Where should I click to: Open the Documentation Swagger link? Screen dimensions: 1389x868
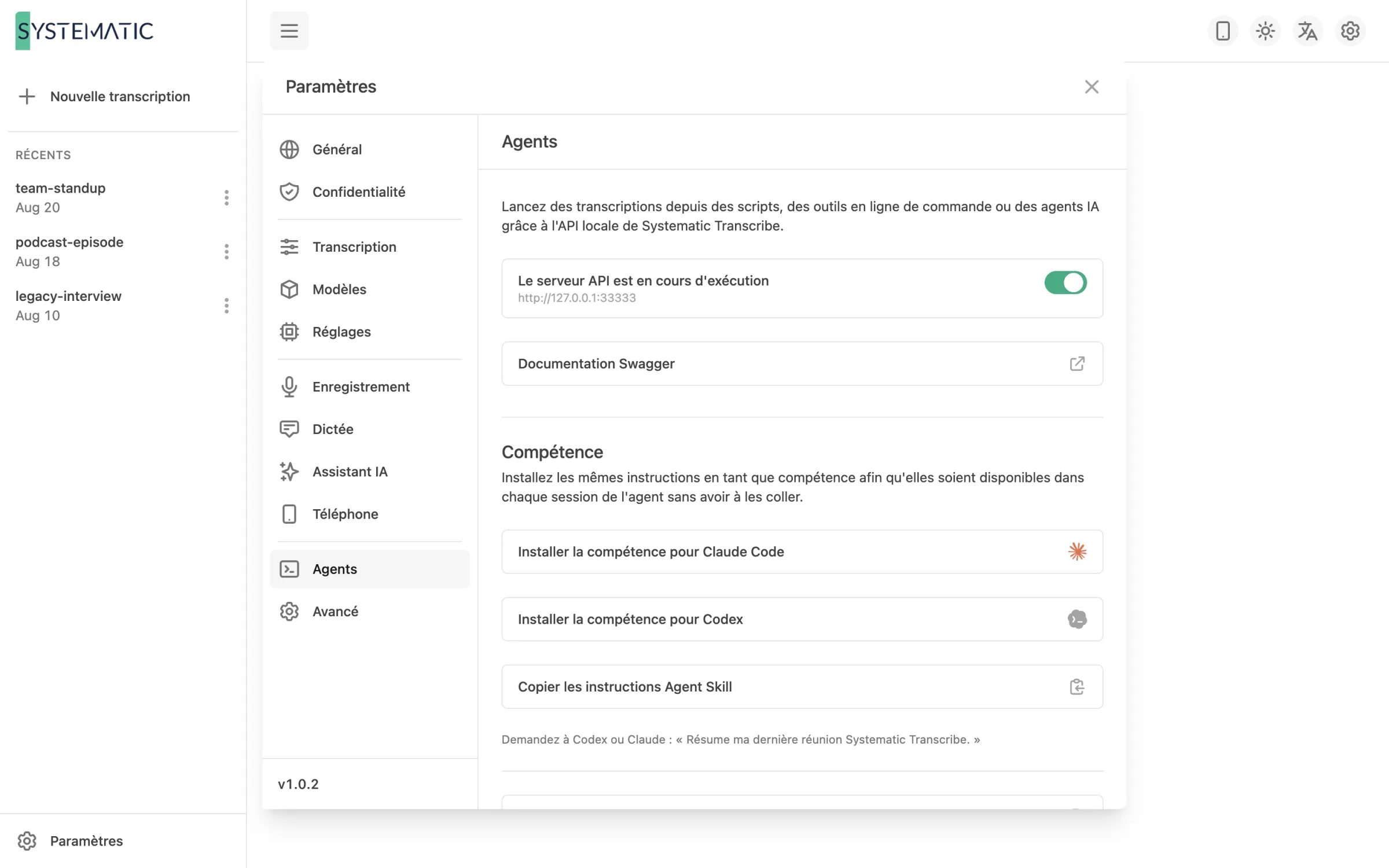802,363
